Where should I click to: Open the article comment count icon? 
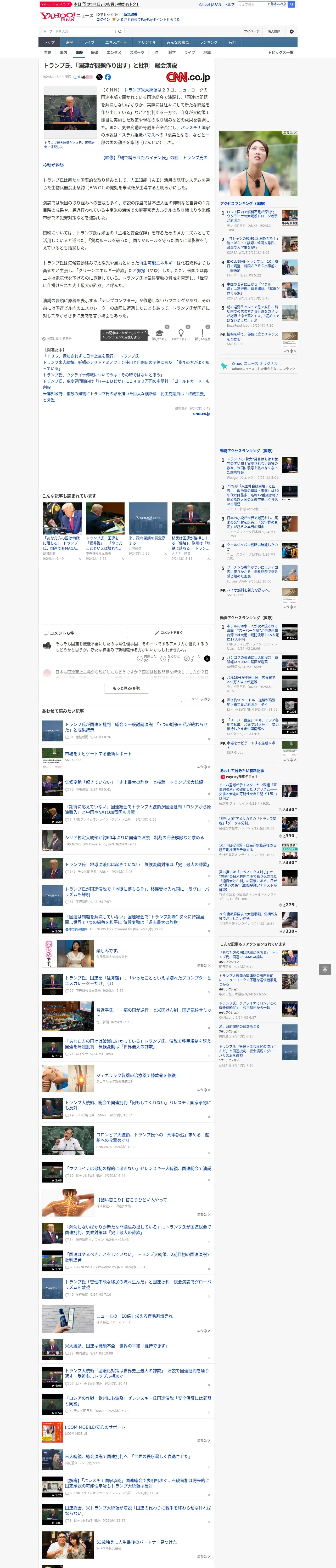76,77
